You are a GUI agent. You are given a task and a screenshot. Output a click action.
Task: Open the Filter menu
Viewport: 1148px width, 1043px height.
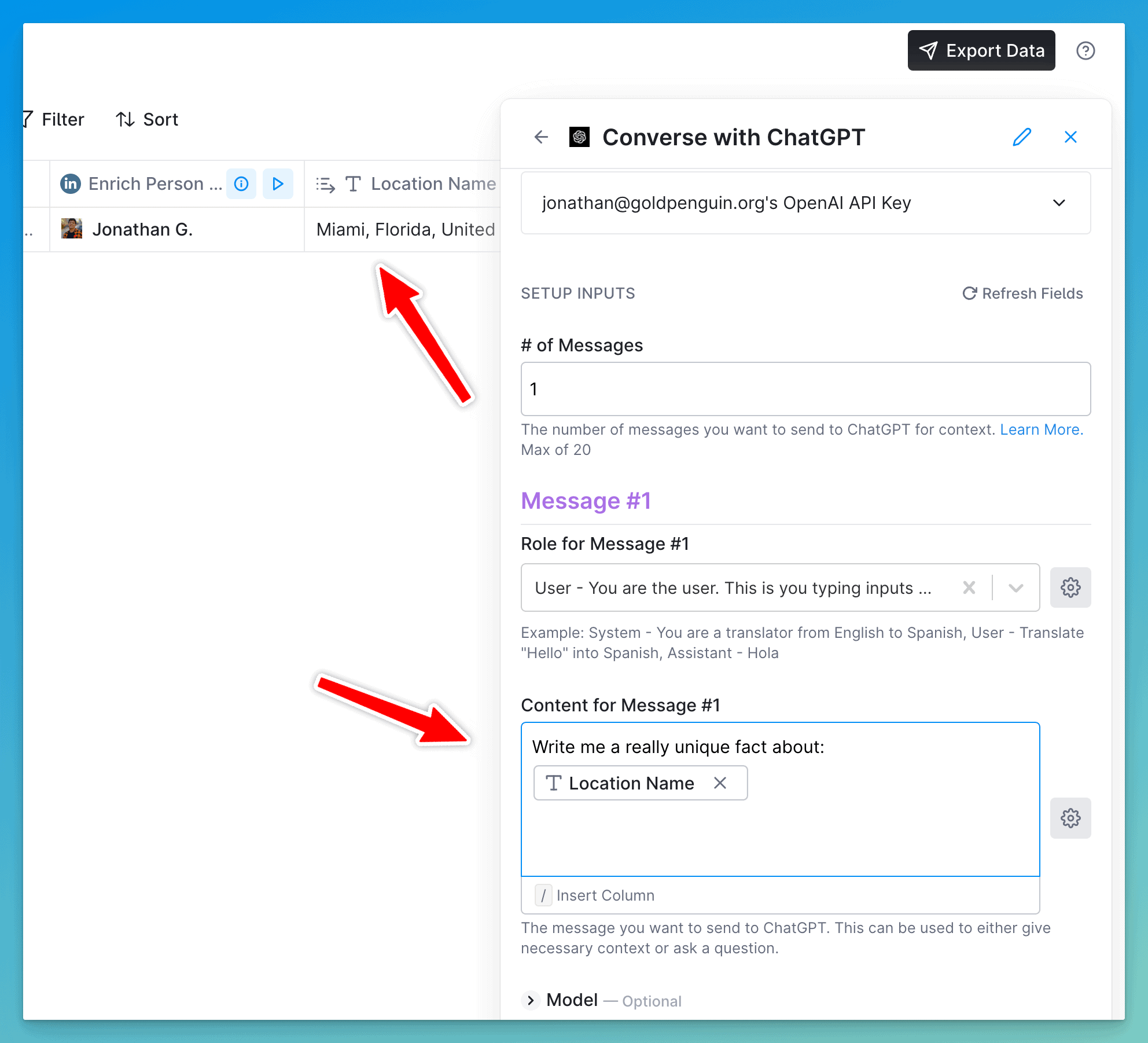[x=55, y=120]
